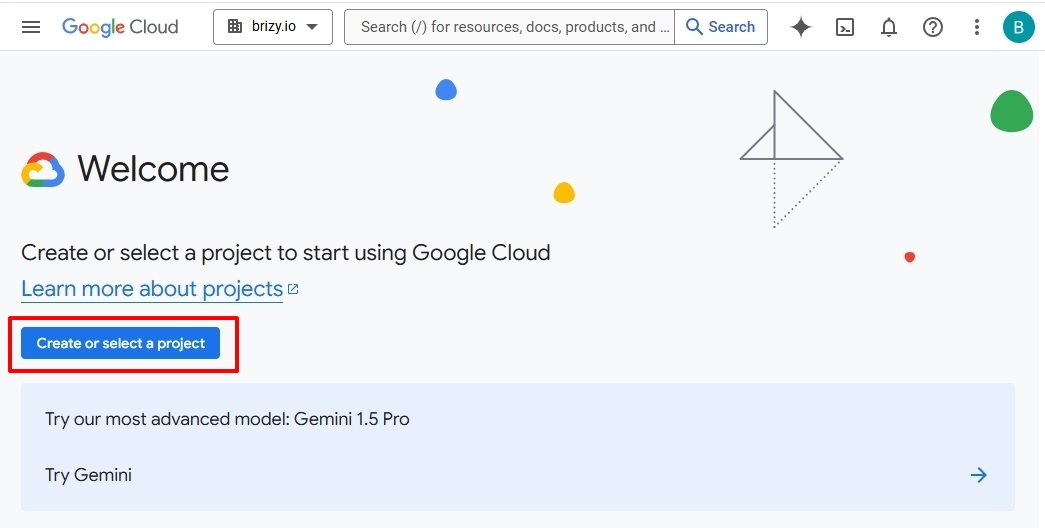The width and height of the screenshot is (1045, 528).
Task: Click the Try Gemini row
Action: point(517,475)
